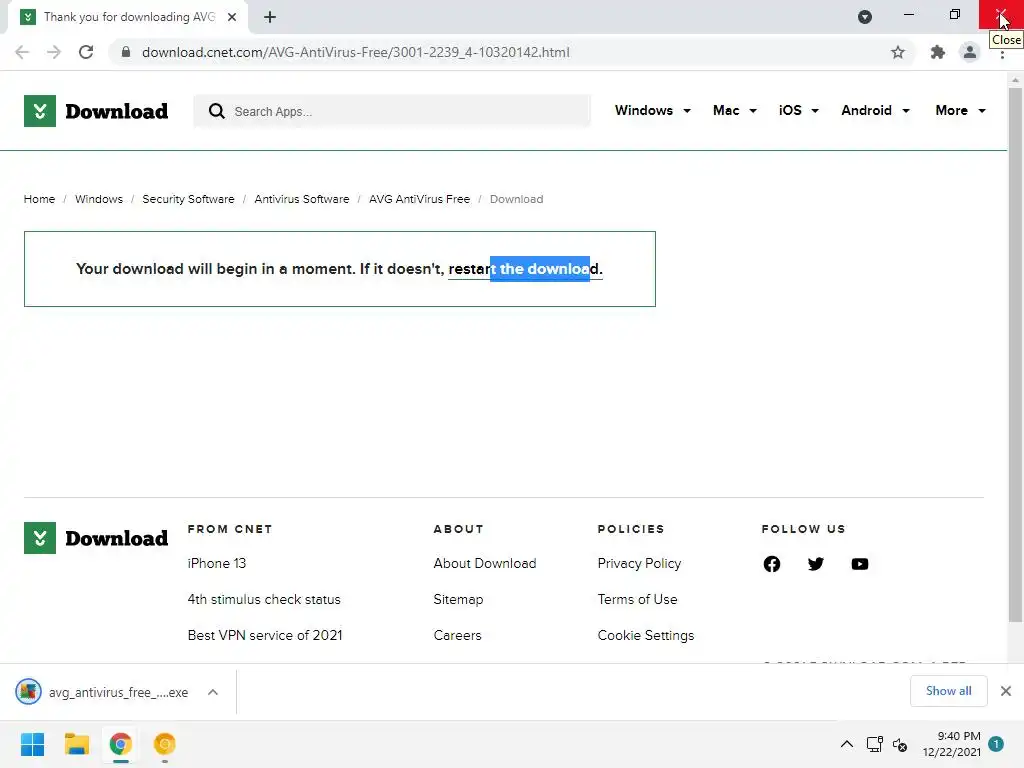Open the Windows Start button
The image size is (1024, 768).
(x=32, y=744)
